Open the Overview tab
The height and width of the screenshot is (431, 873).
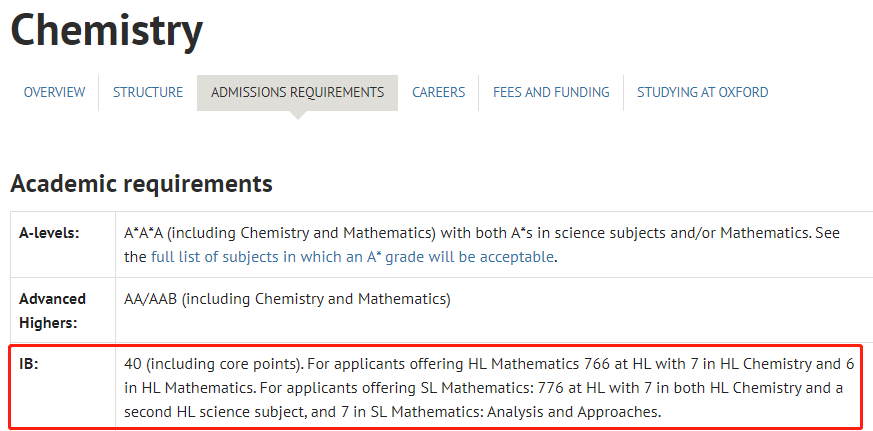click(x=55, y=92)
